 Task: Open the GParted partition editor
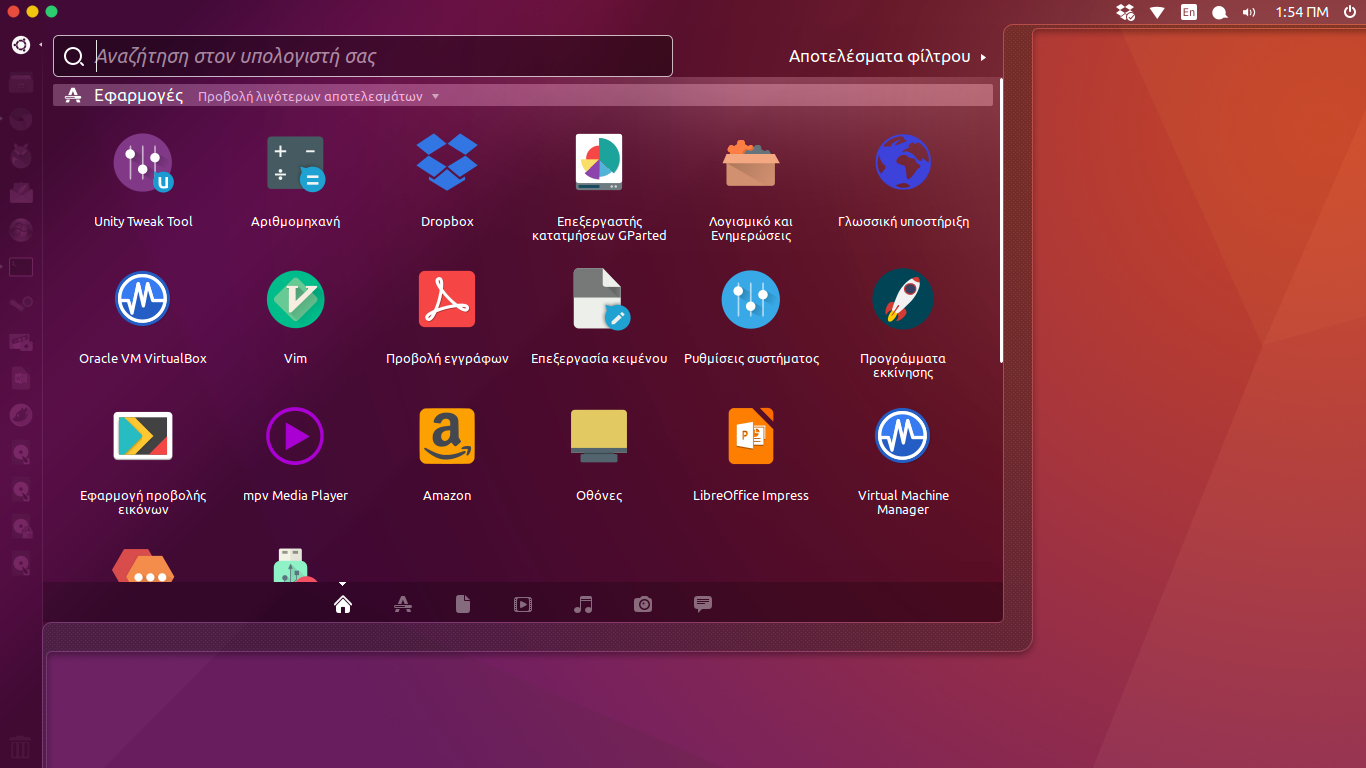[x=599, y=163]
